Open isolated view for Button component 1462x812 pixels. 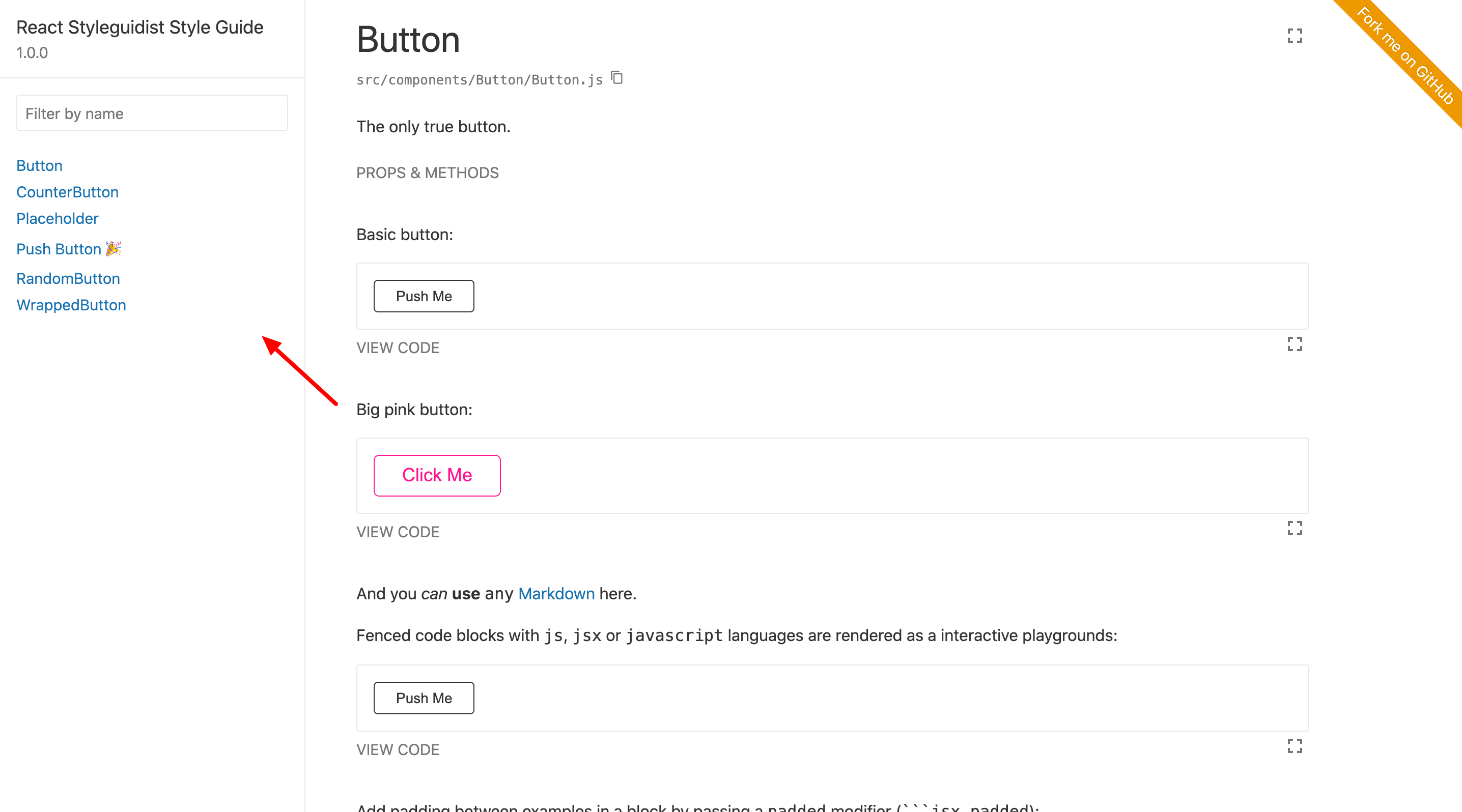click(1295, 36)
